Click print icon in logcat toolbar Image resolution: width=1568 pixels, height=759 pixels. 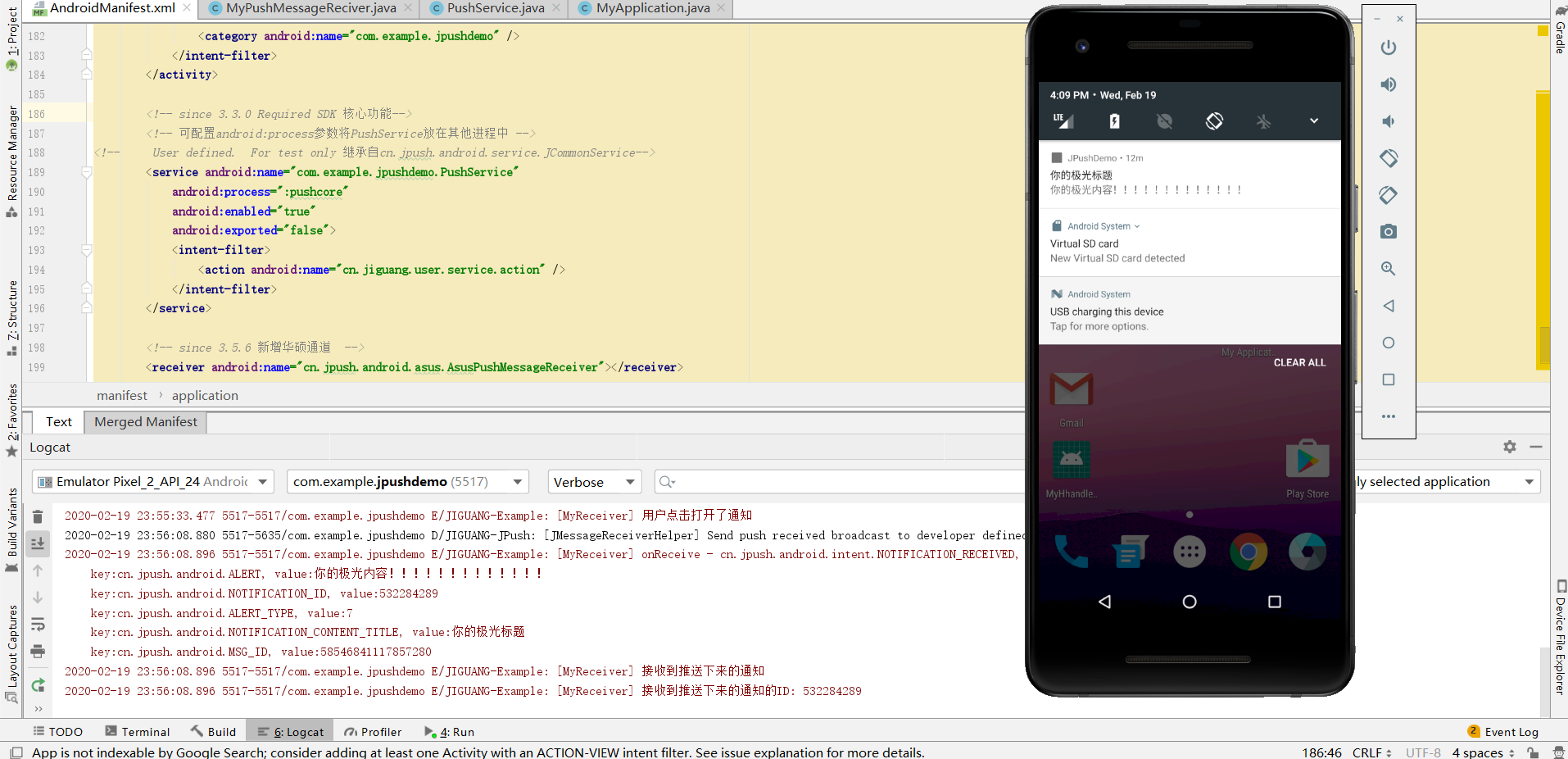pyautogui.click(x=38, y=652)
